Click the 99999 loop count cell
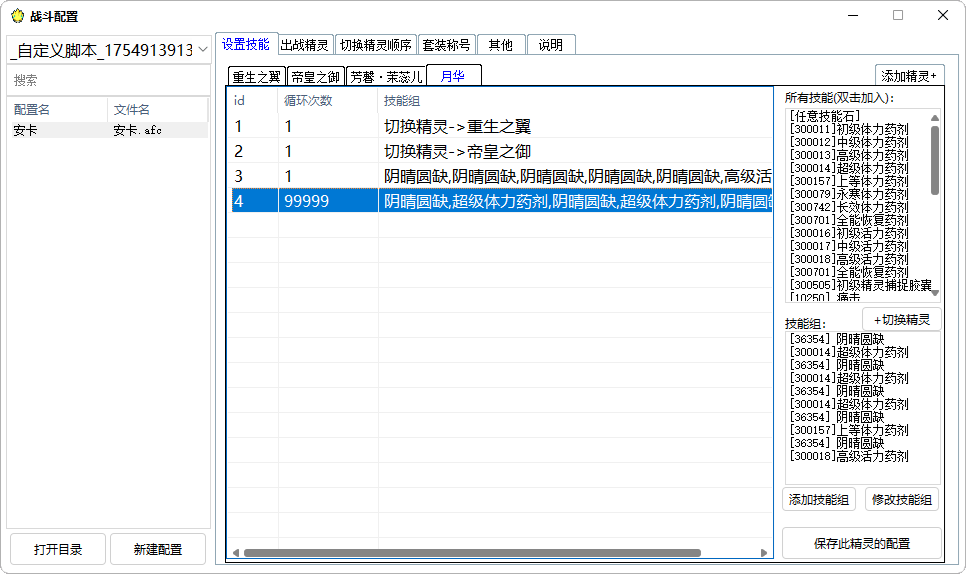Screen dimensions: 966x574 point(328,201)
